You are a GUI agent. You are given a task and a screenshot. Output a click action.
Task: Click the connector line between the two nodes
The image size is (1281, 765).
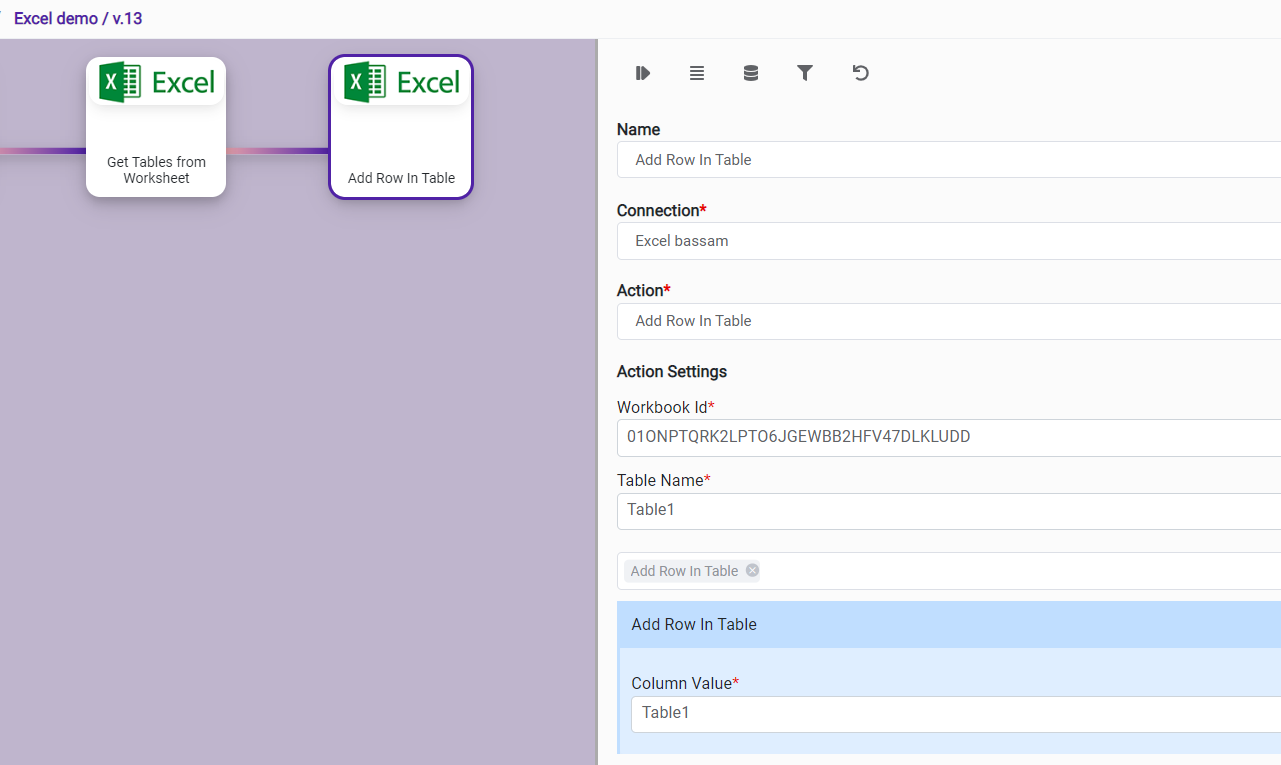click(x=277, y=151)
